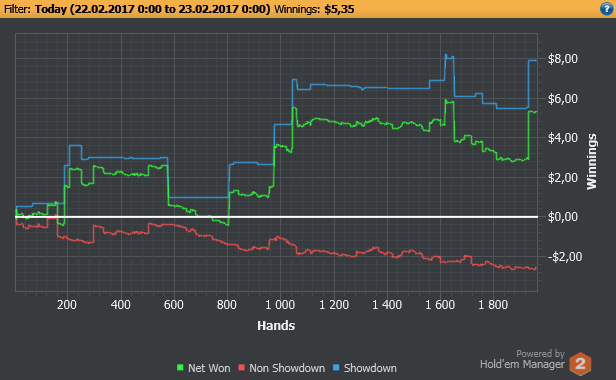
Task: Click the Winnings $5,35 total value
Action: point(339,9)
